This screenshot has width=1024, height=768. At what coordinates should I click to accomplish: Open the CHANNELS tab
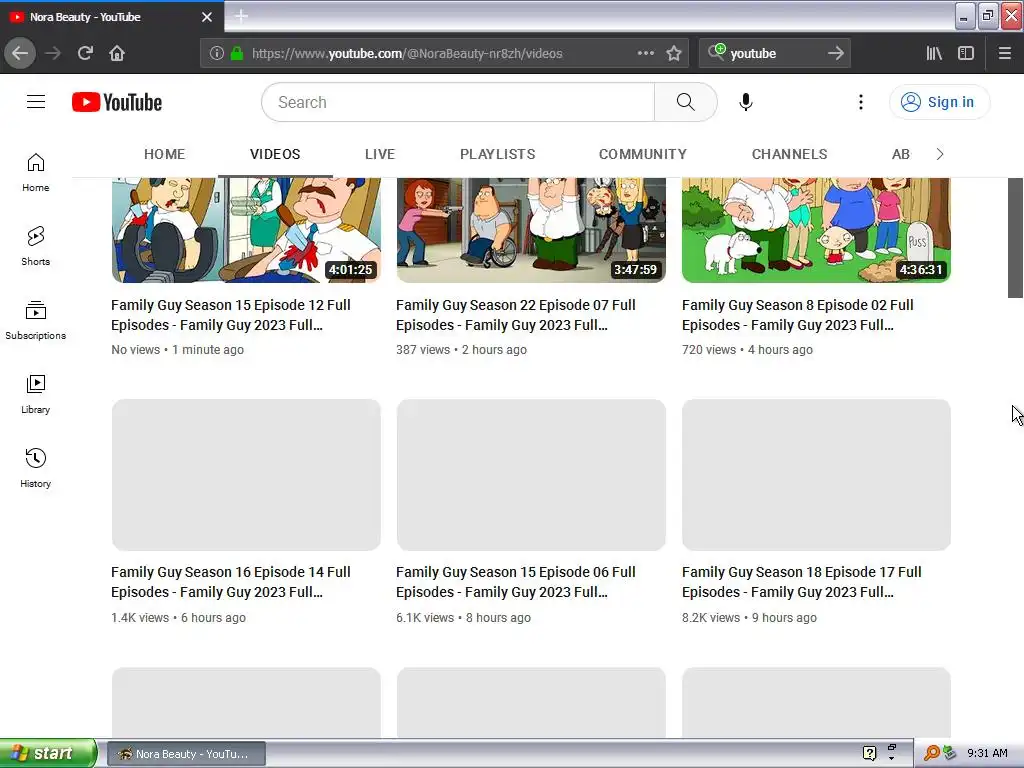pyautogui.click(x=790, y=154)
